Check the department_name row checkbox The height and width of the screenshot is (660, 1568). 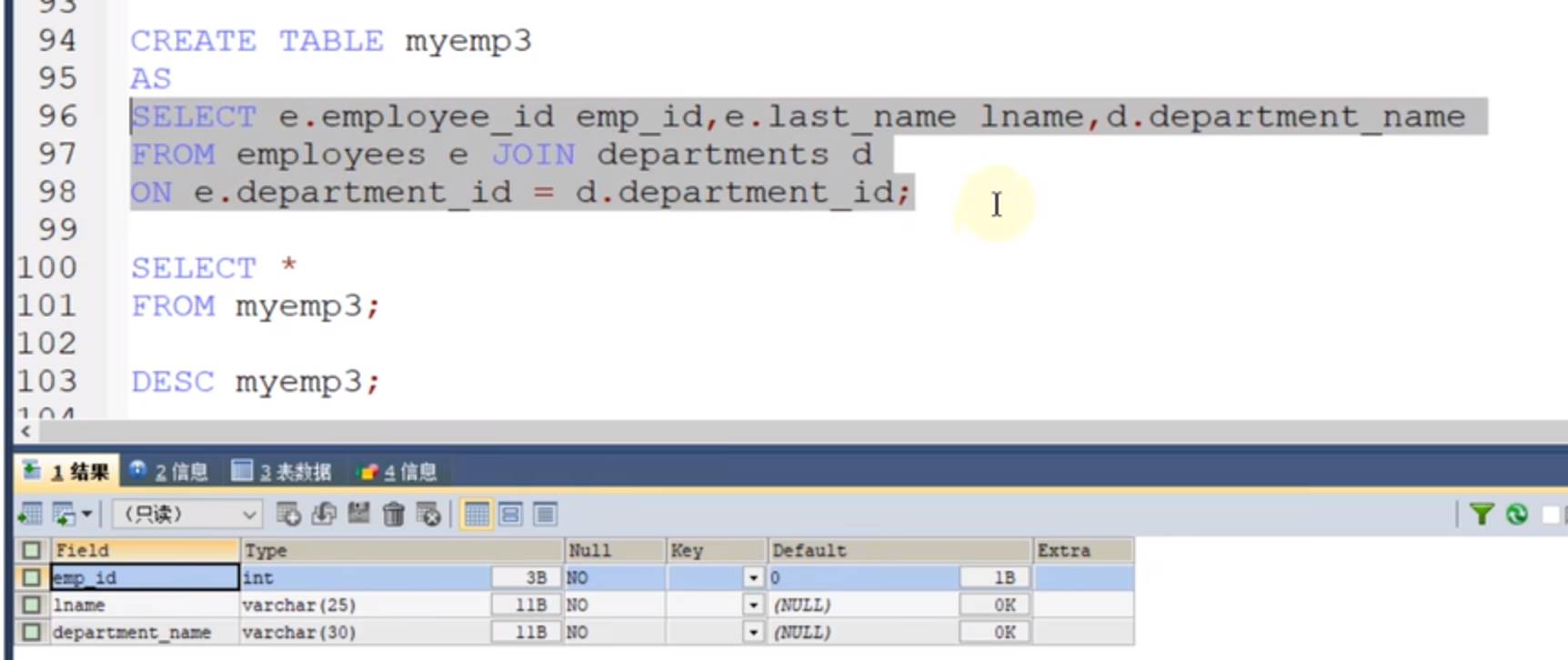tap(32, 632)
